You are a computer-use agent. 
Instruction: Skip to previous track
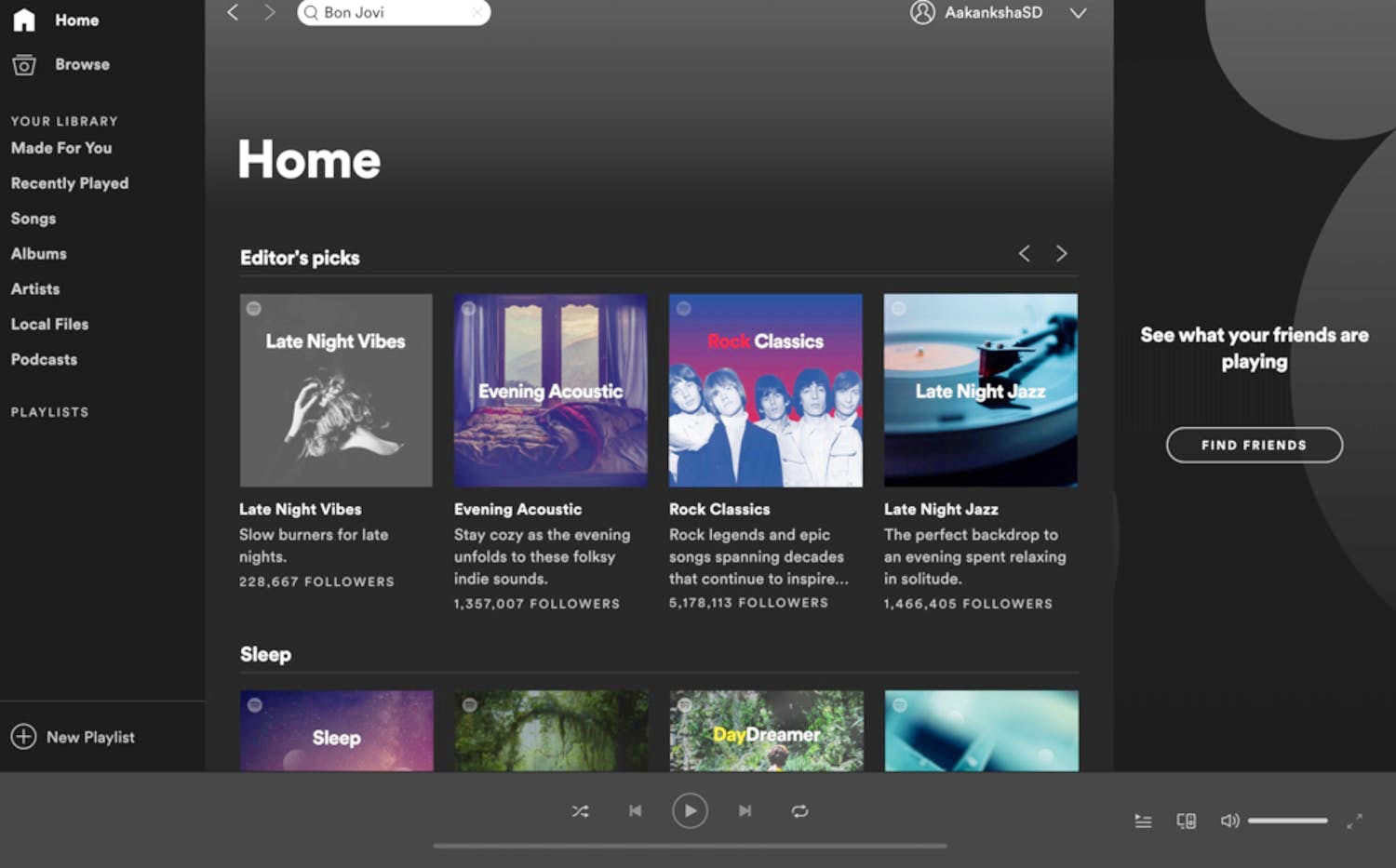(x=635, y=811)
